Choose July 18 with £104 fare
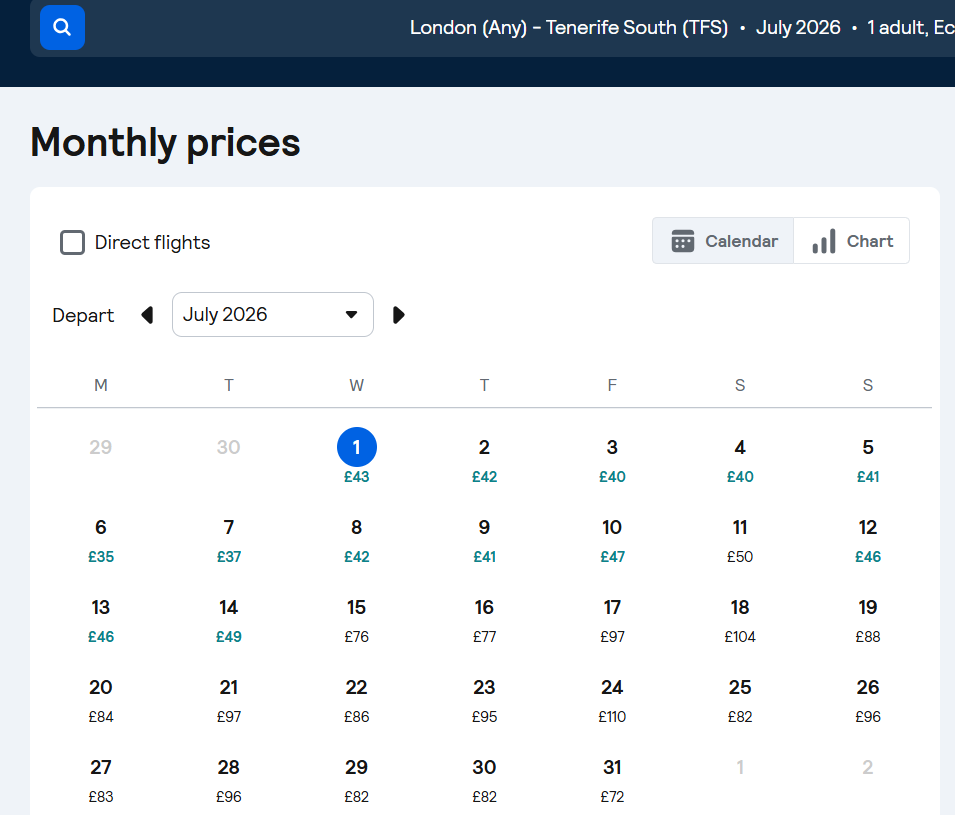 (740, 620)
